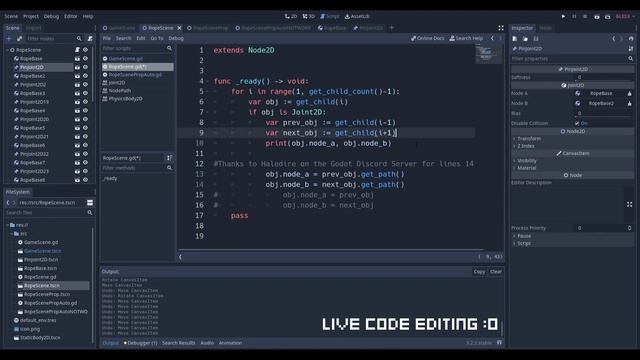
Task: Click the search icon in scripts filter
Action: 169,48
